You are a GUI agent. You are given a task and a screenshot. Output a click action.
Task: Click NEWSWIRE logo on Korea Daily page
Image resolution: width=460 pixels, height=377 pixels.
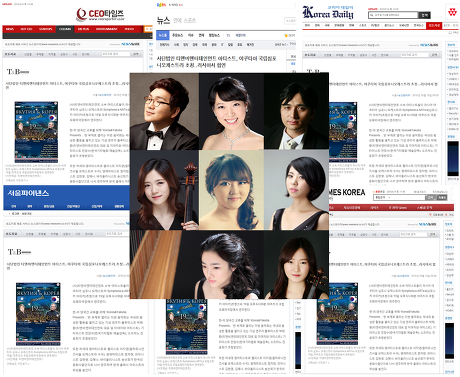tap(429, 45)
